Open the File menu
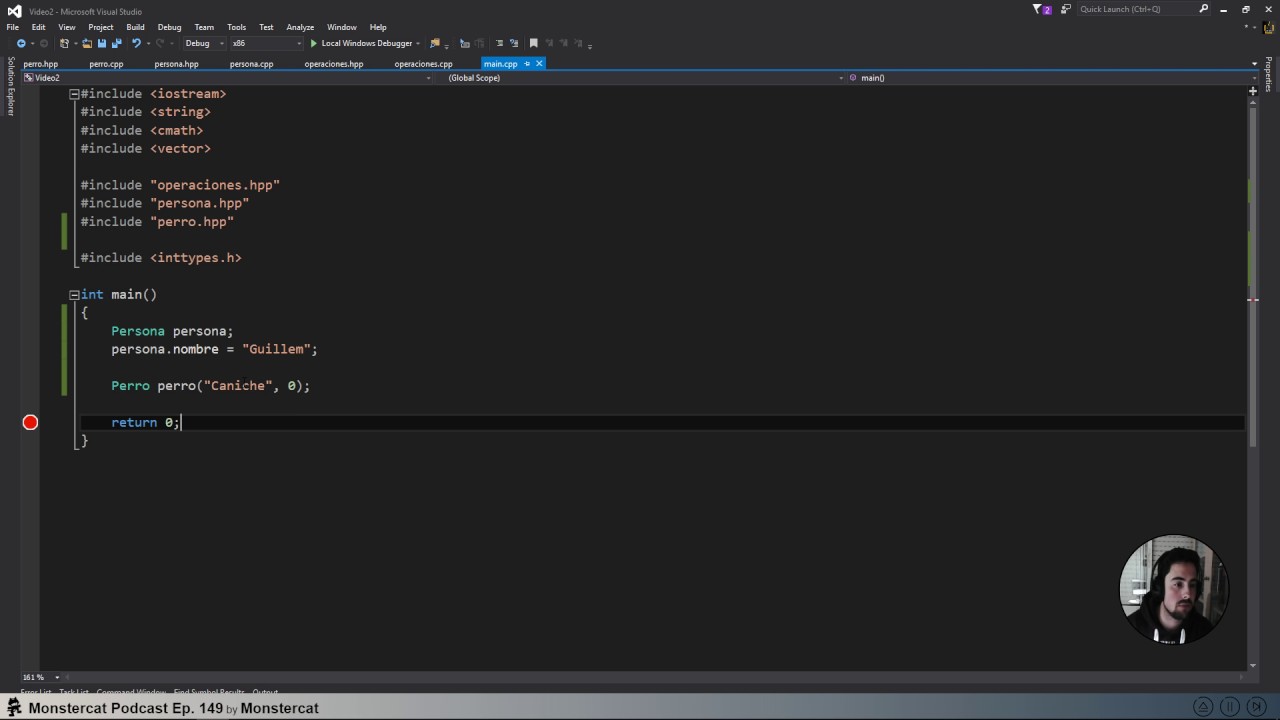Screen dimensions: 1280x720 pos(12,27)
